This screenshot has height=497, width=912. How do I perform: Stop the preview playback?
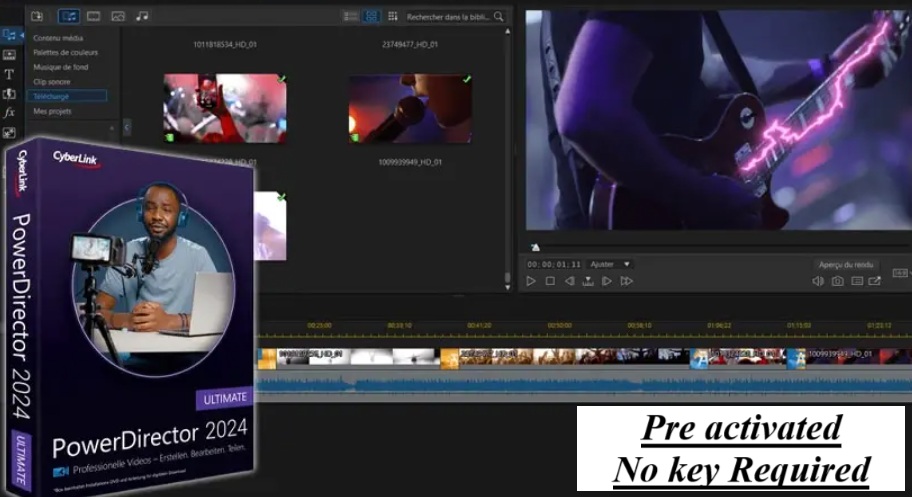point(550,281)
